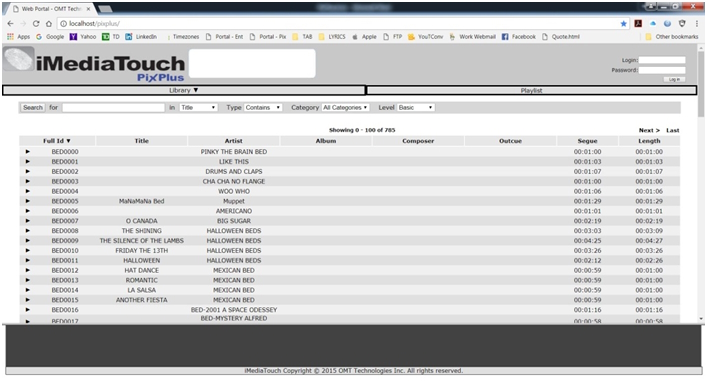Play the BED0010 track preview
The height and width of the screenshot is (381, 707).
tap(28, 250)
